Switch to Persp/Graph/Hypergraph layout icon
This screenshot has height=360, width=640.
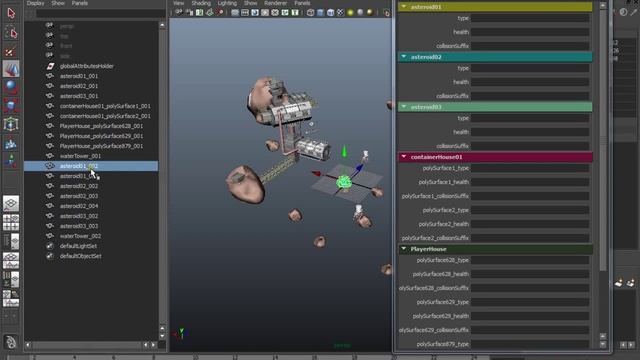[x=11, y=299]
